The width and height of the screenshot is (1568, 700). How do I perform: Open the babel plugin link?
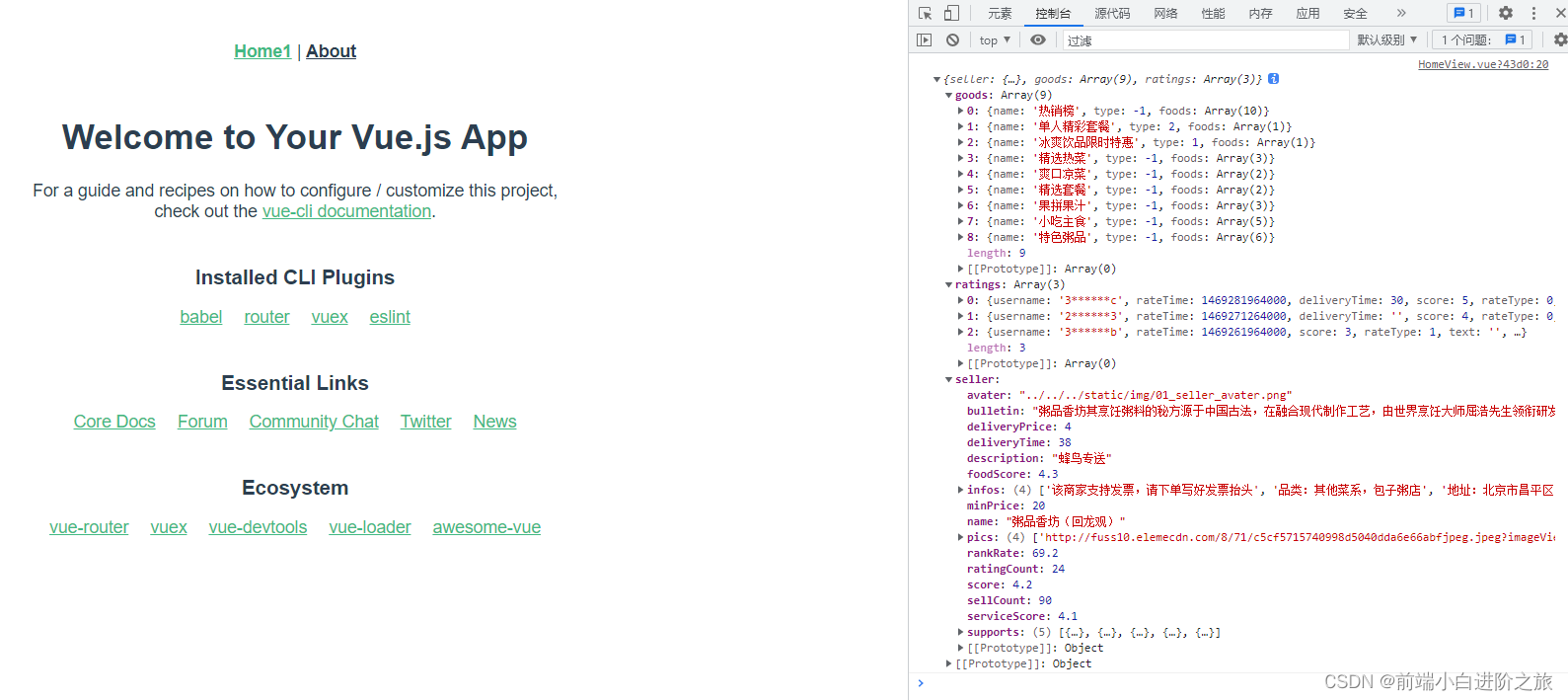click(201, 317)
